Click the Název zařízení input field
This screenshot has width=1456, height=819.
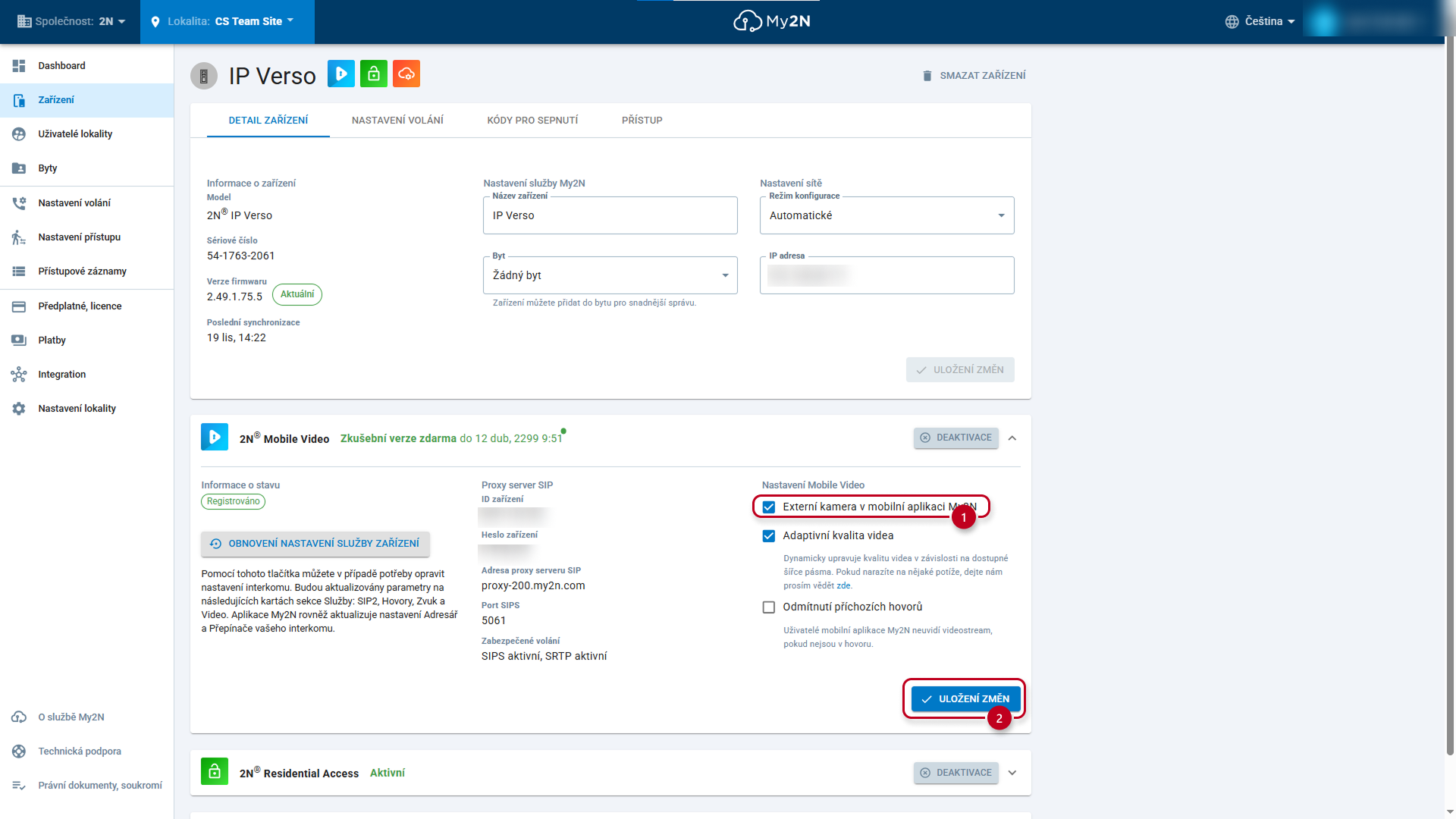[610, 215]
